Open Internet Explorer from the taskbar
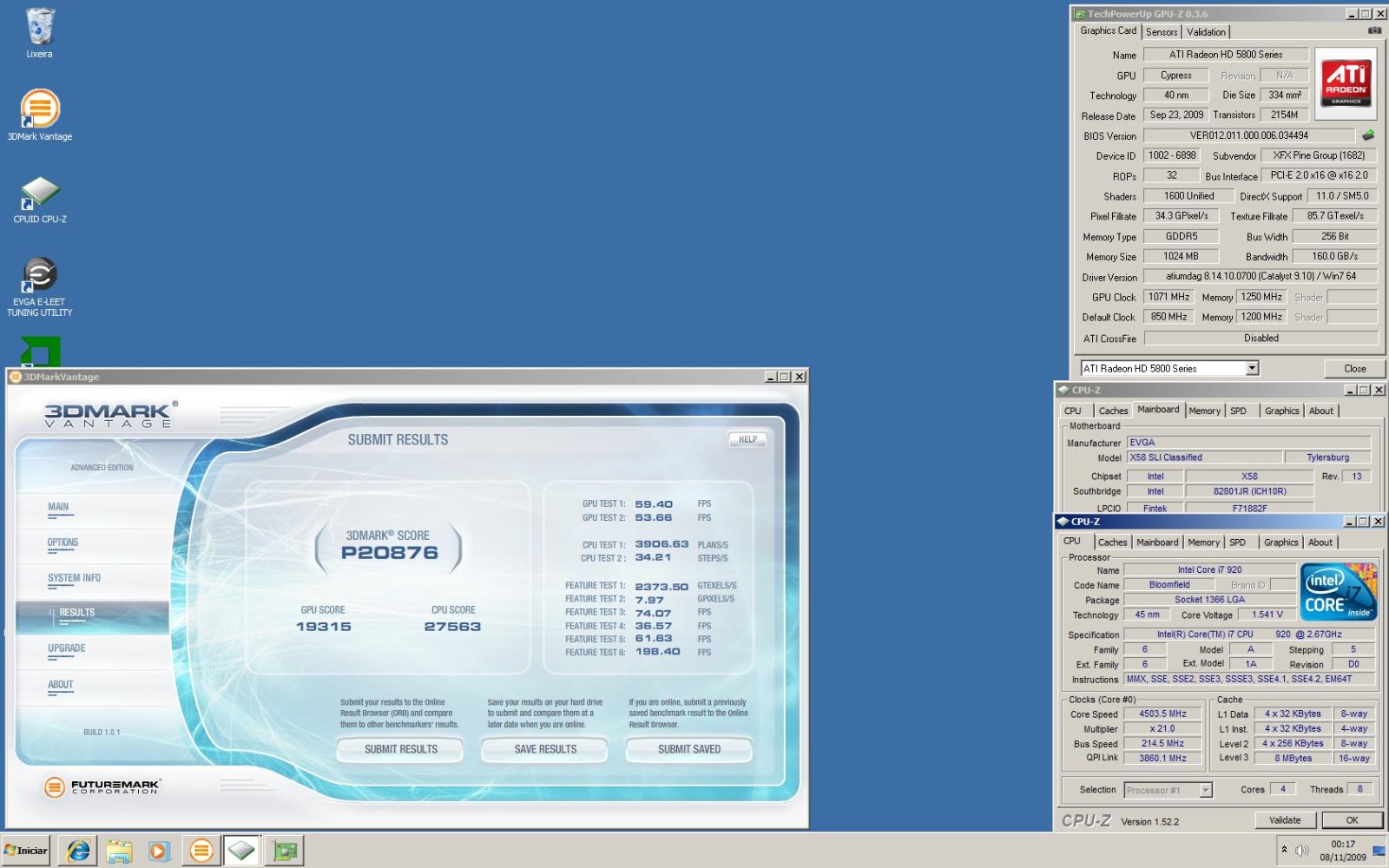1389x868 pixels. (78, 851)
